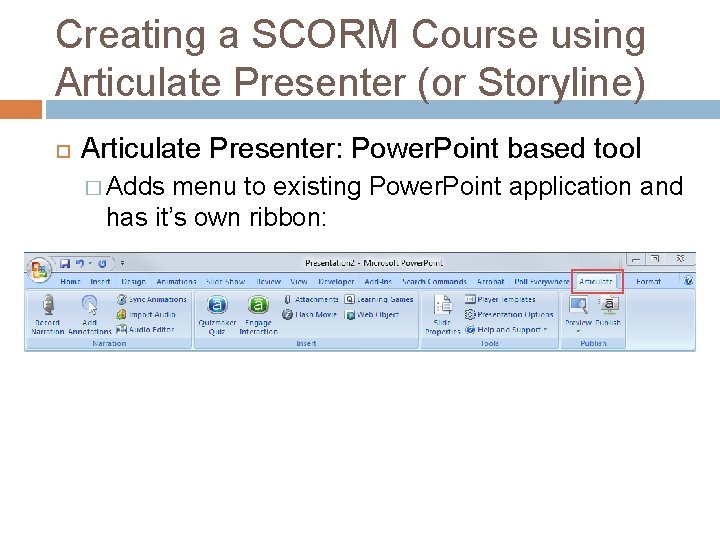Open Attachments in the Insert group
This screenshot has width=720, height=540.
[x=311, y=299]
